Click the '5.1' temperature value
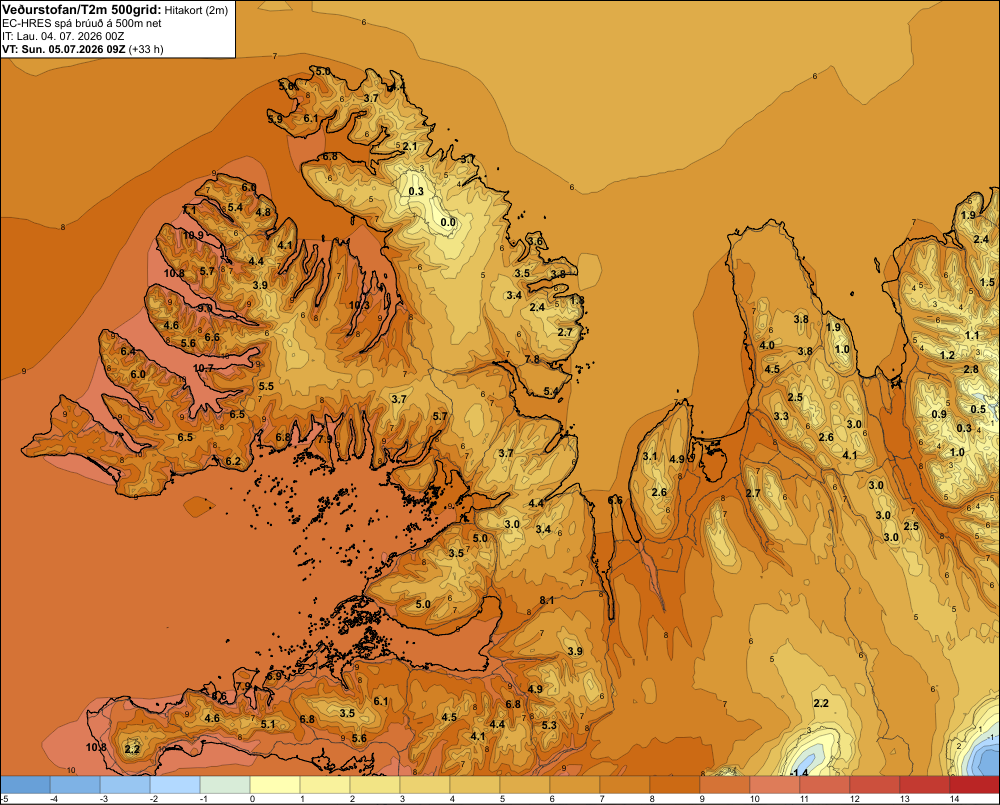The width and height of the screenshot is (1000, 805). pos(268,724)
